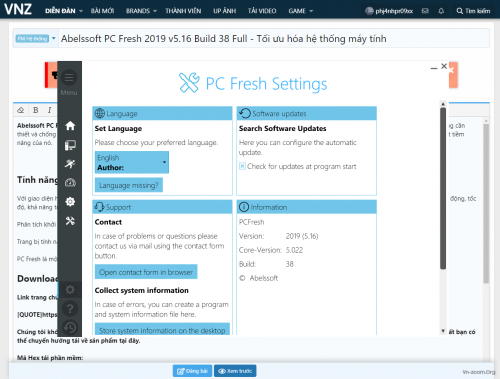Expand the GAME navigation dropdown
The image size is (500, 379).
(x=301, y=11)
